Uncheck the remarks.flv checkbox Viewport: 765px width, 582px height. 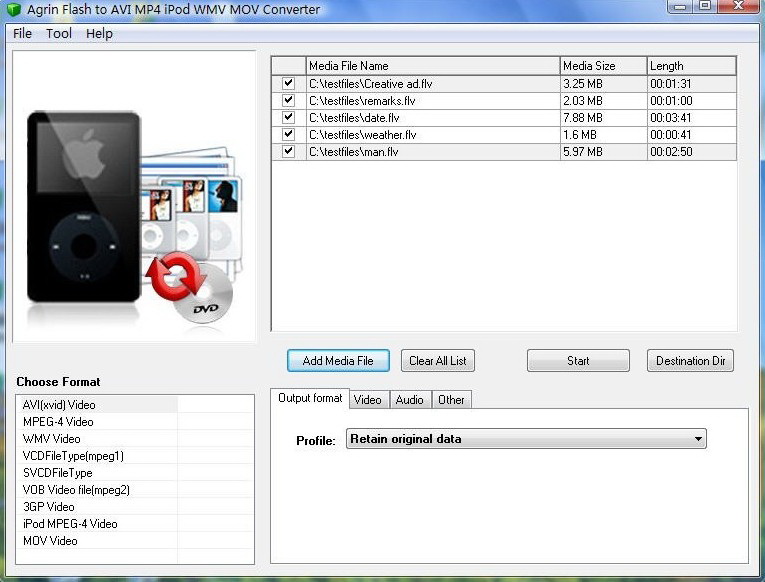[288, 100]
